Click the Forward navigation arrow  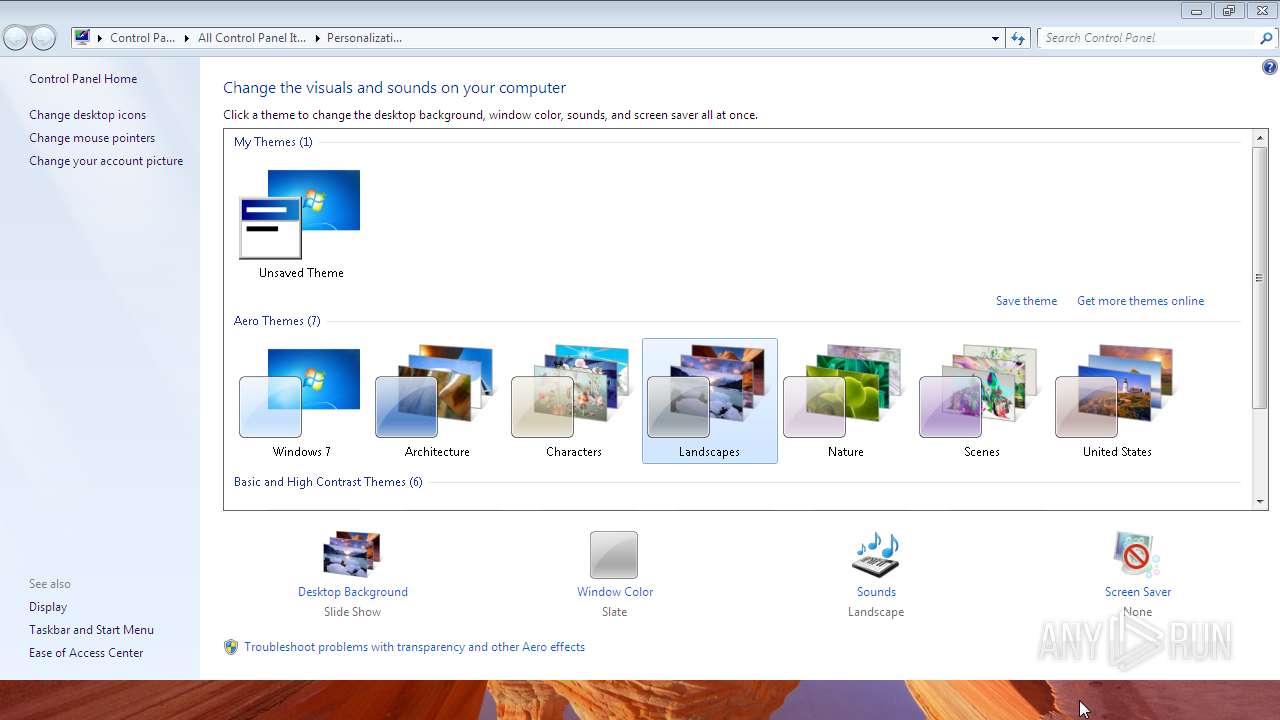(43, 38)
